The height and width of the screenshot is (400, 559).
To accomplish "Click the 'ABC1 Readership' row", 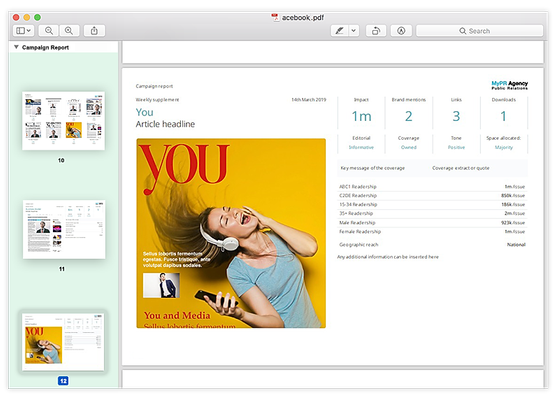I will point(432,186).
